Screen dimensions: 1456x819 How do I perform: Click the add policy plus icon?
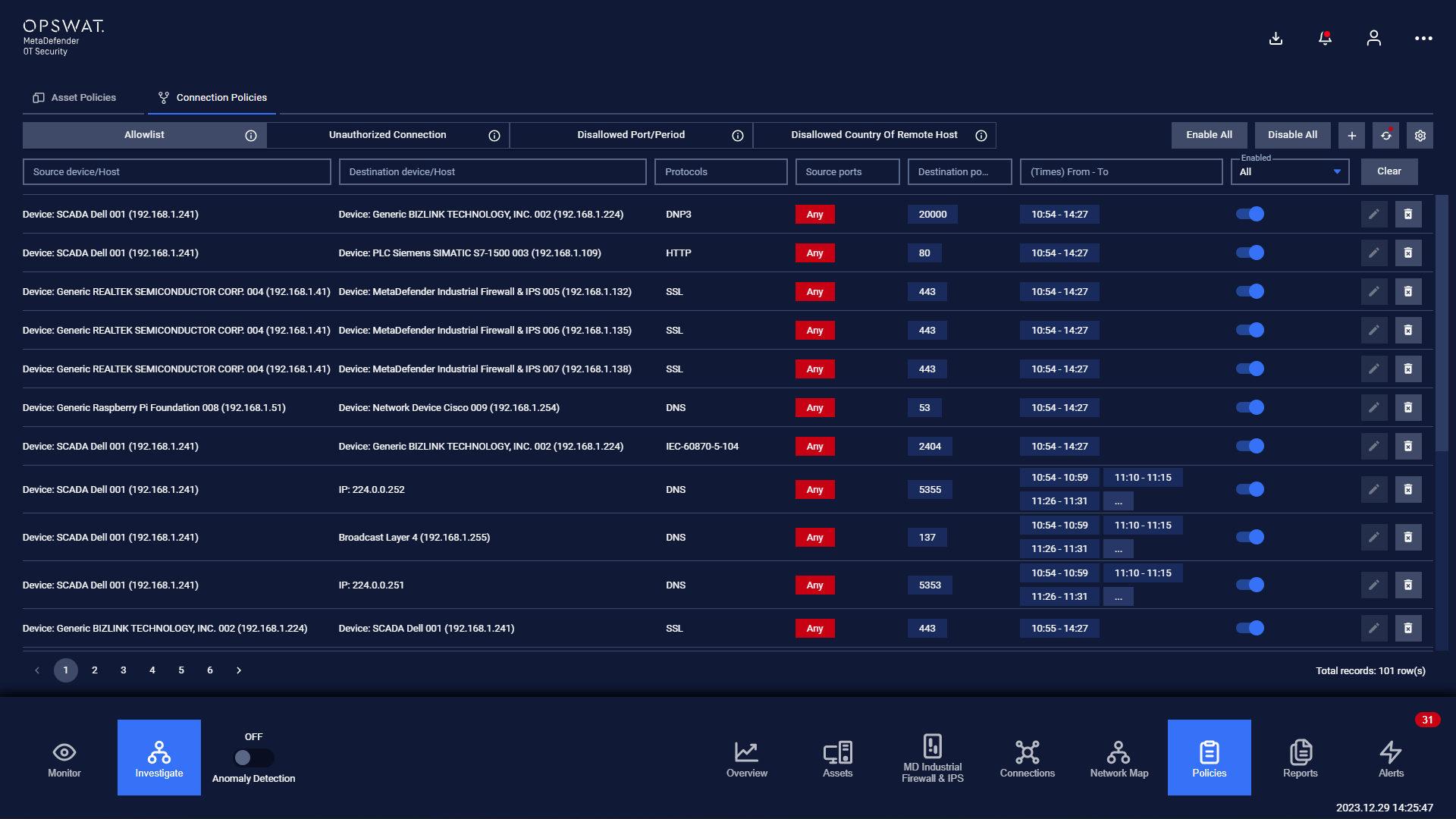click(x=1351, y=136)
